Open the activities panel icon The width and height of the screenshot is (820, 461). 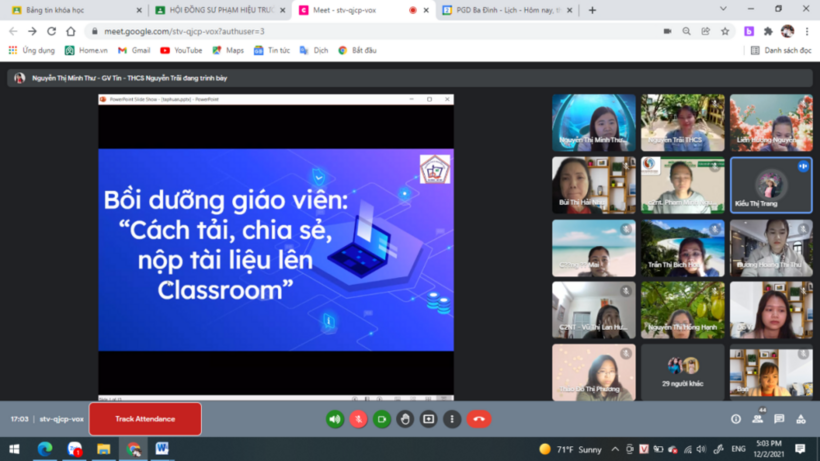(x=801, y=419)
